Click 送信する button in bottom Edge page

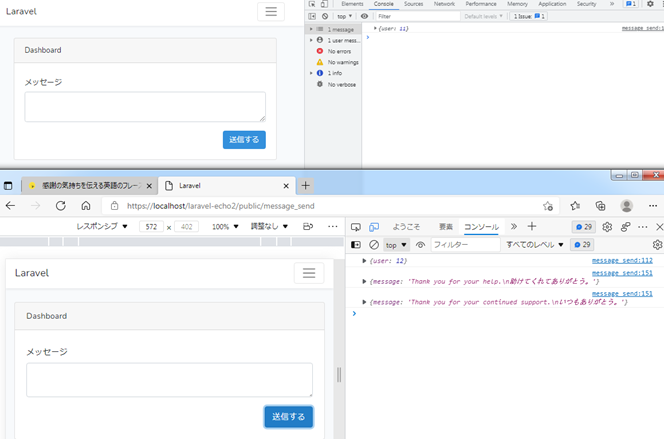(289, 417)
